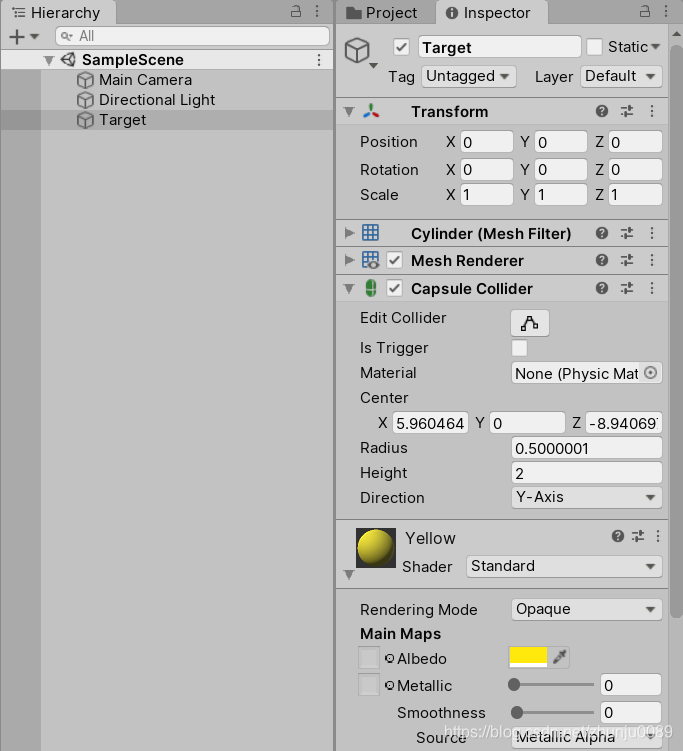
Task: Click the Position X field
Action: click(x=487, y=142)
